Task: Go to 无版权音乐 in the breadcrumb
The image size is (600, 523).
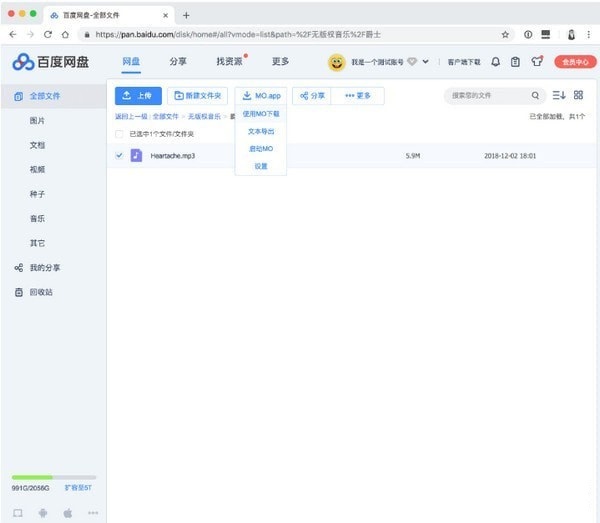Action: coord(204,116)
